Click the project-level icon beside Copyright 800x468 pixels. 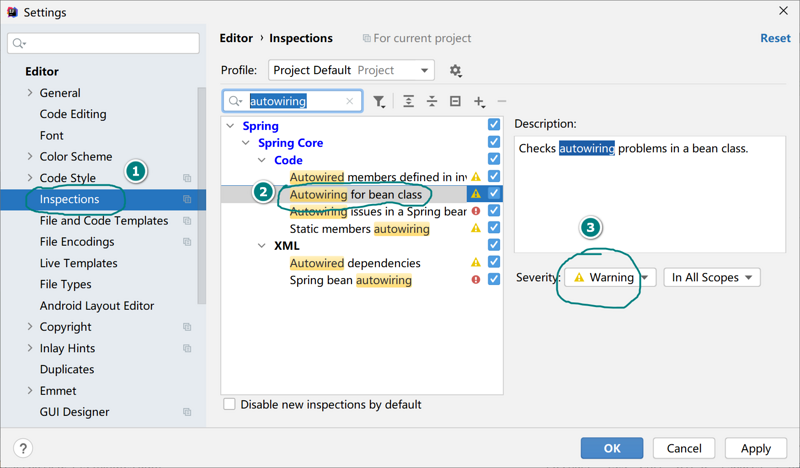[x=187, y=327]
